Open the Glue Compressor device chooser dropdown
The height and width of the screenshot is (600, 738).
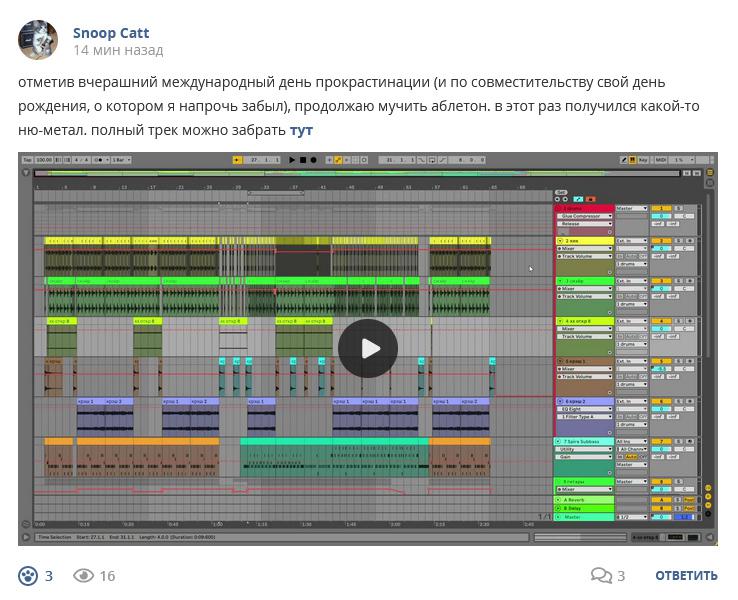pos(585,216)
